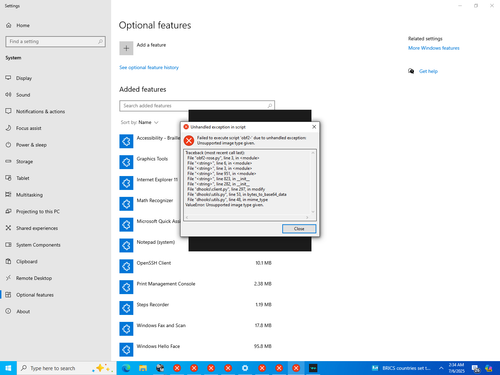
Task: Dismiss error dialog with title-bar X
Action: 314,127
